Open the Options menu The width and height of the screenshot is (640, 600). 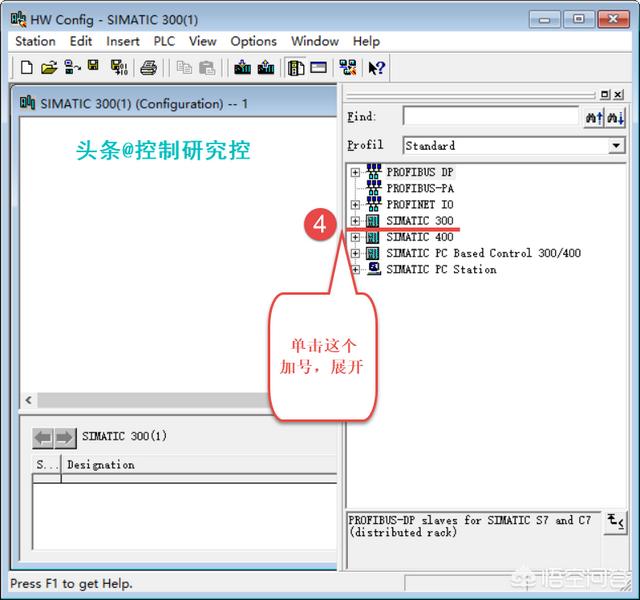pyautogui.click(x=253, y=41)
